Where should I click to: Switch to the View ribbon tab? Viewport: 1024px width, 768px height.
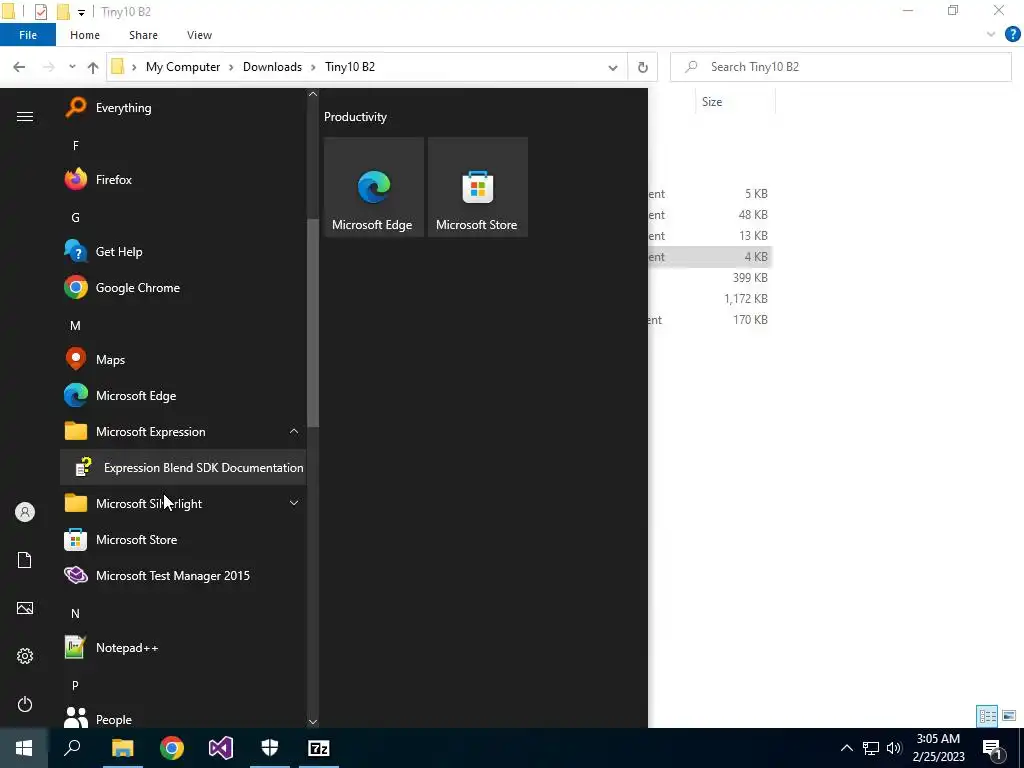pos(199,35)
